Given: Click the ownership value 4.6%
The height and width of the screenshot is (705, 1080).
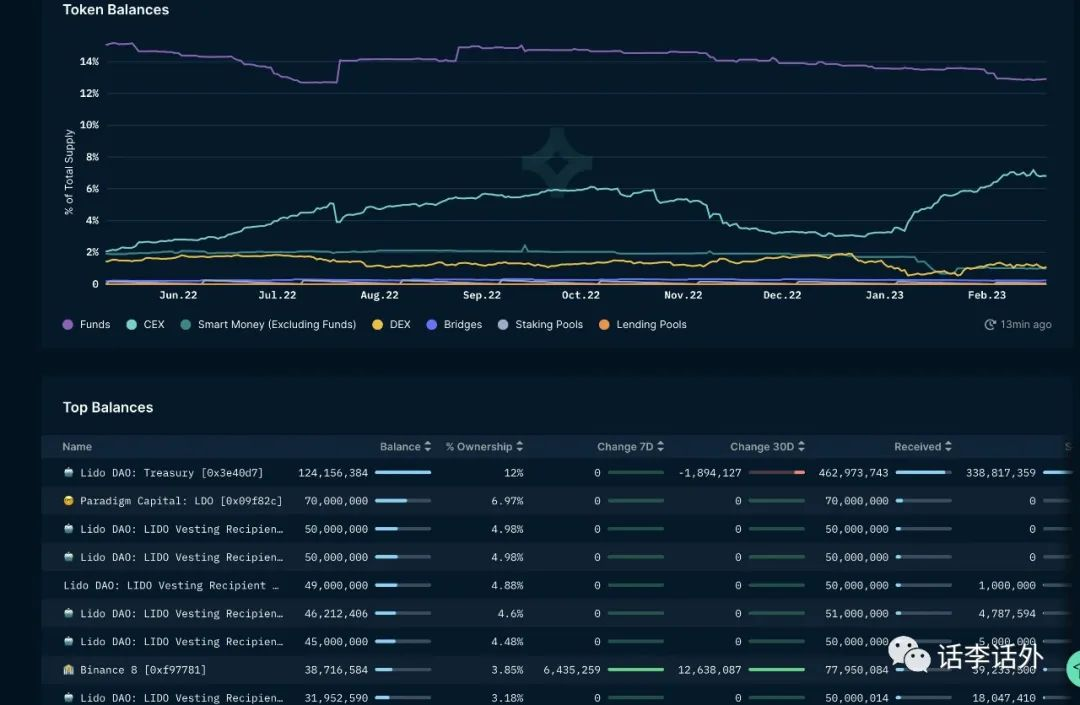Looking at the screenshot, I should [510, 613].
